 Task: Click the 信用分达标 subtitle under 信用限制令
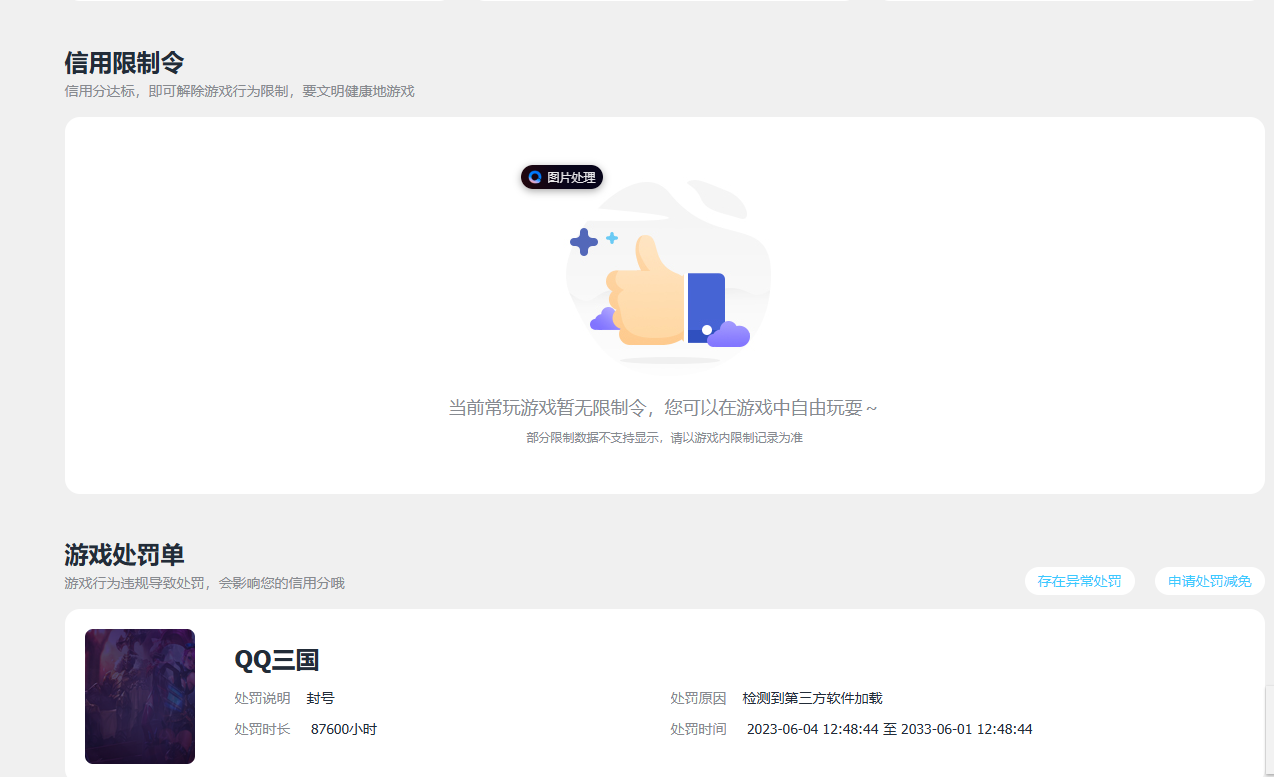coord(239,91)
